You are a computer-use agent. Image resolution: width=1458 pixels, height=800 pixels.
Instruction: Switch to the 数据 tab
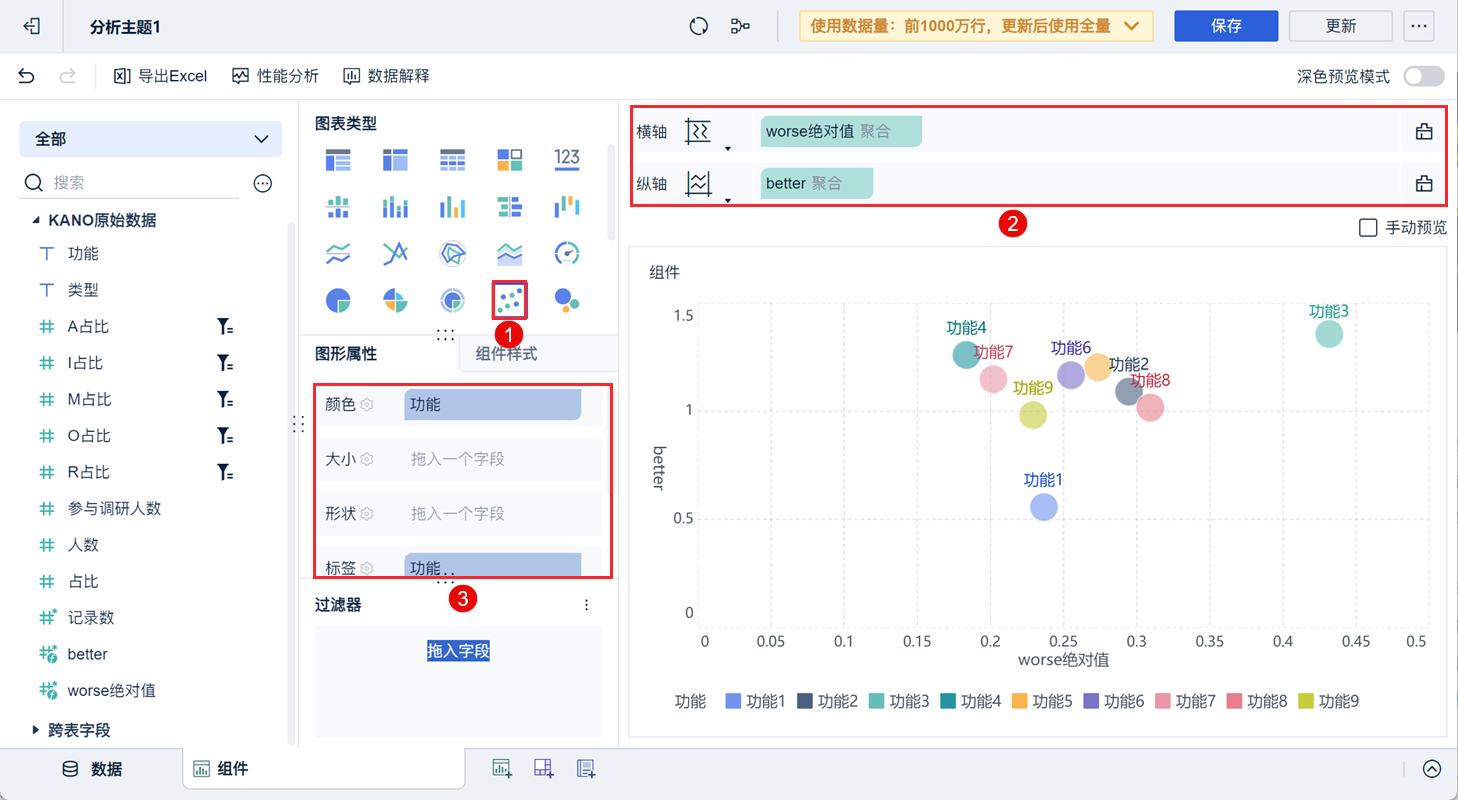92,769
